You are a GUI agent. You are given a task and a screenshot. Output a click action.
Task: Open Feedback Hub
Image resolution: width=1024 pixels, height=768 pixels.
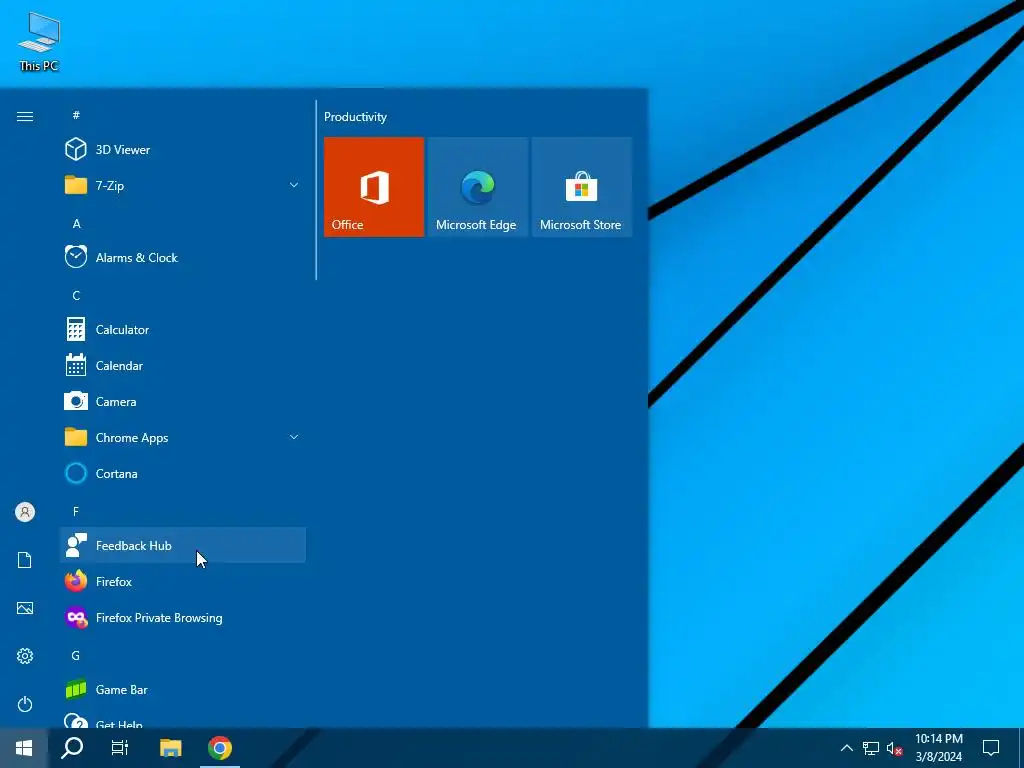183,545
